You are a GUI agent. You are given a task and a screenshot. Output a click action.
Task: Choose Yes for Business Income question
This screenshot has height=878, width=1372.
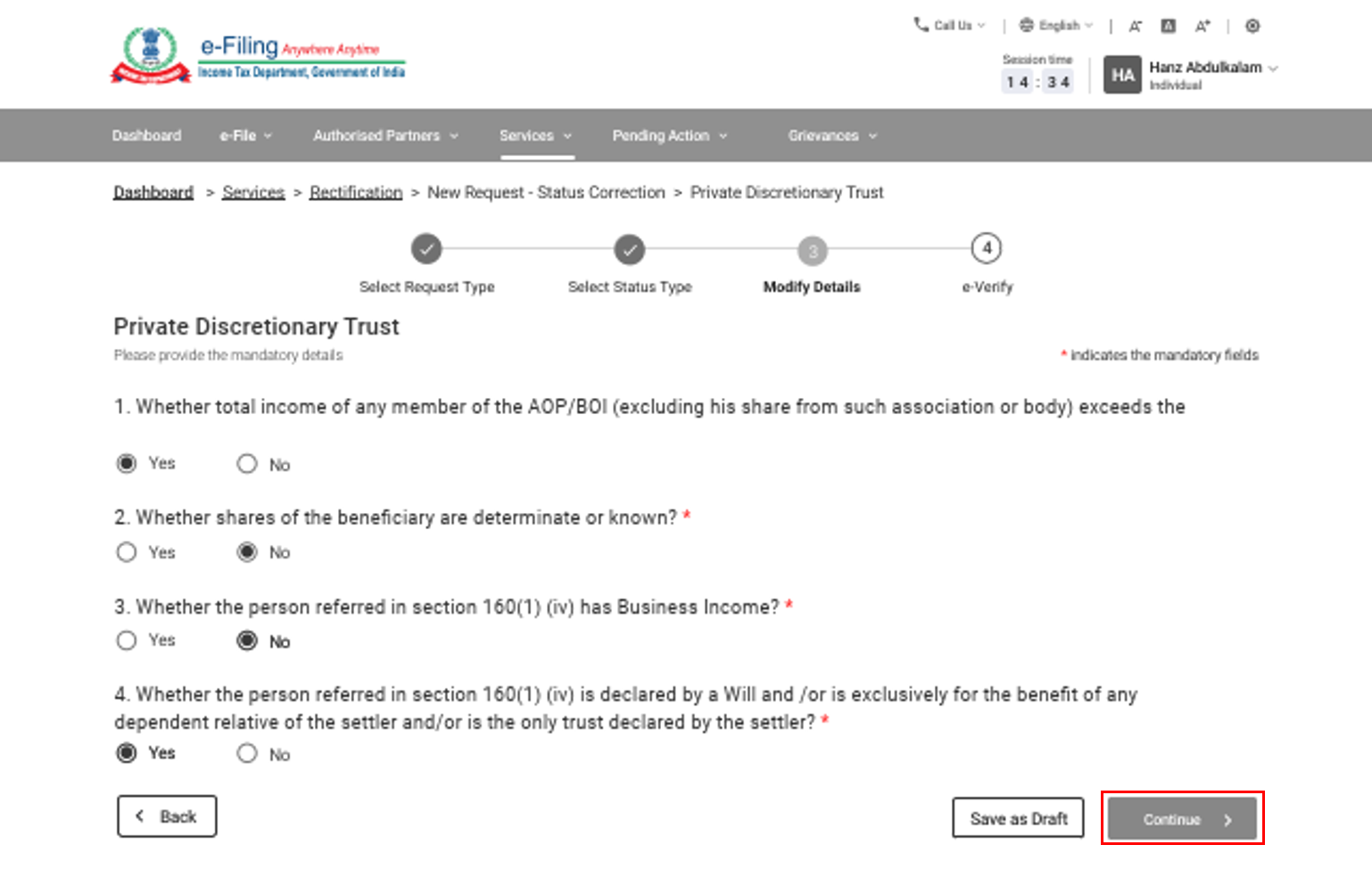[x=127, y=641]
